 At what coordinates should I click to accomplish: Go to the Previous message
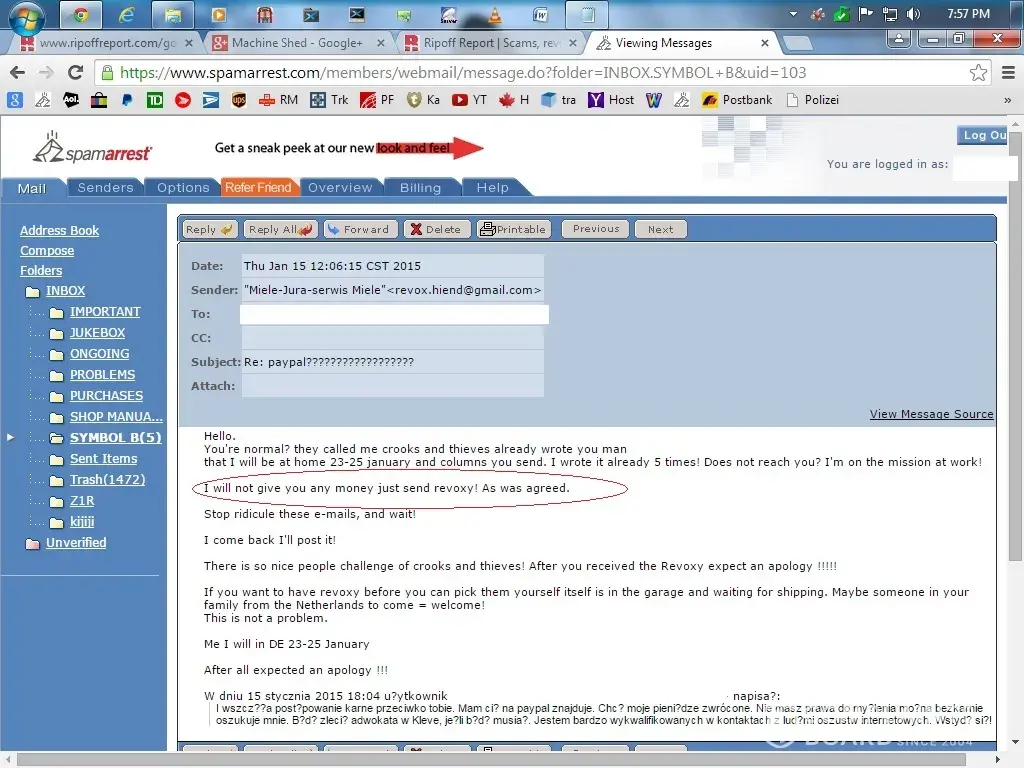596,229
